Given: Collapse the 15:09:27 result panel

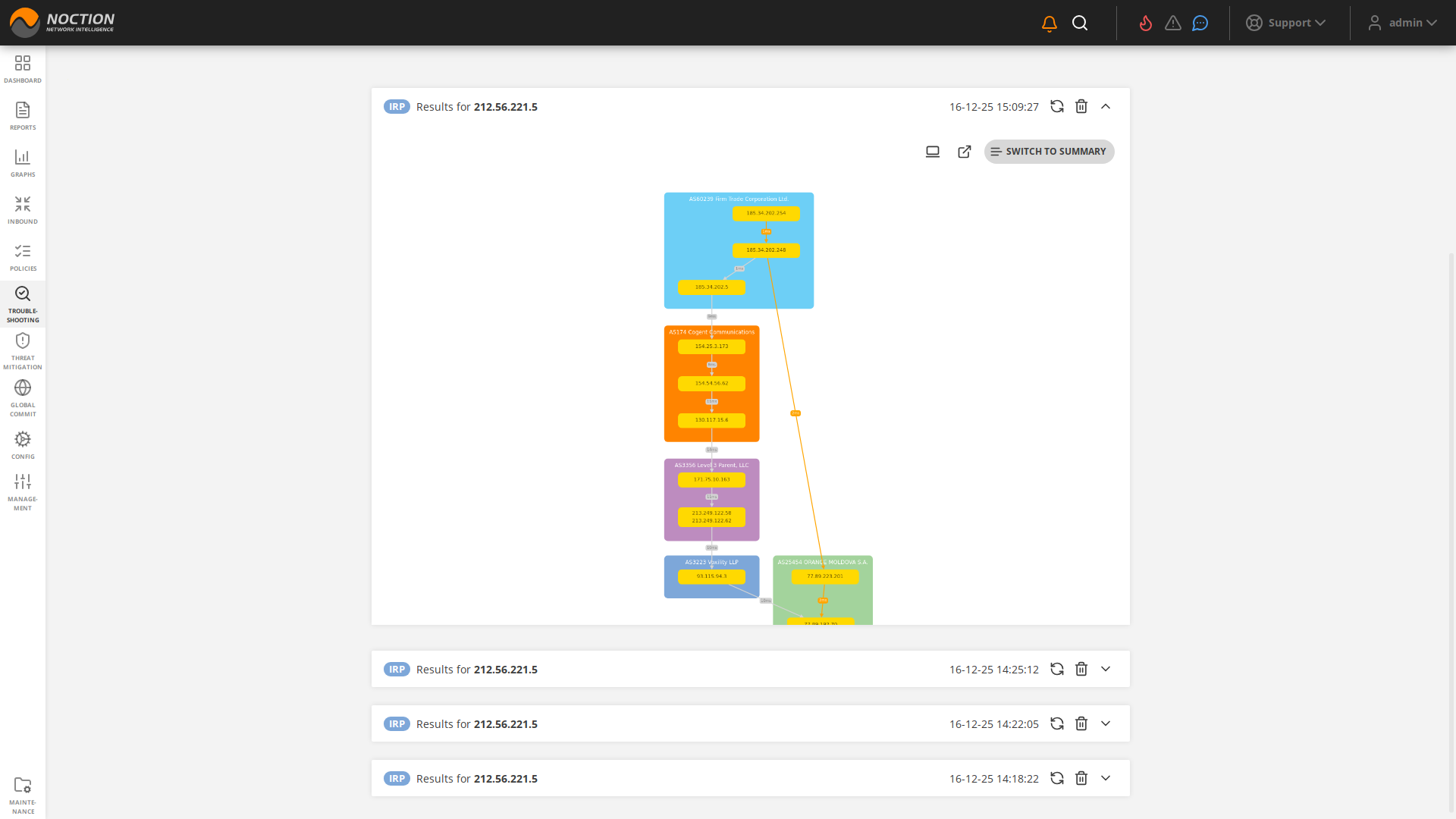Looking at the screenshot, I should pyautogui.click(x=1106, y=106).
